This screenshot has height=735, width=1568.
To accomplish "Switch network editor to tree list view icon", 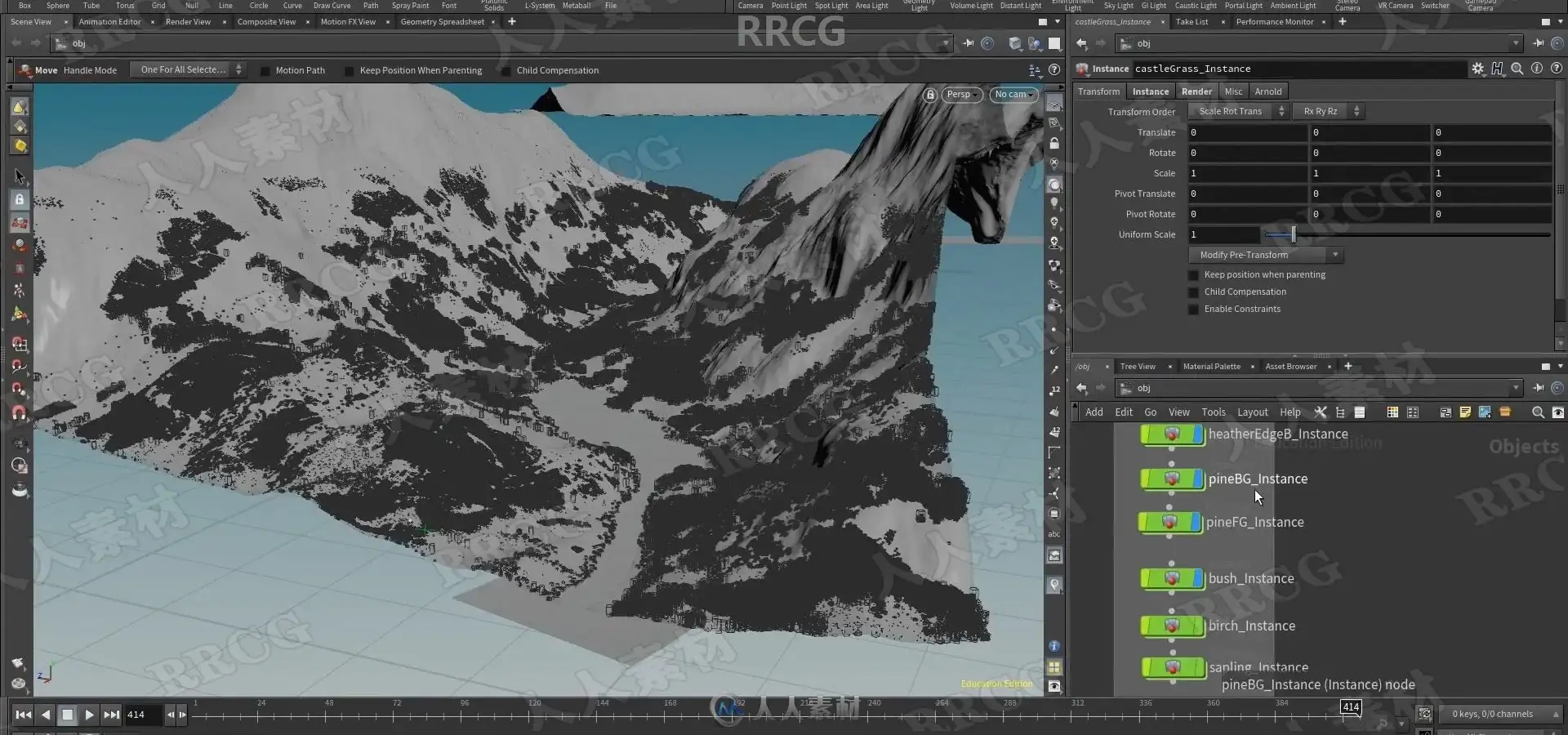I will [x=1340, y=412].
